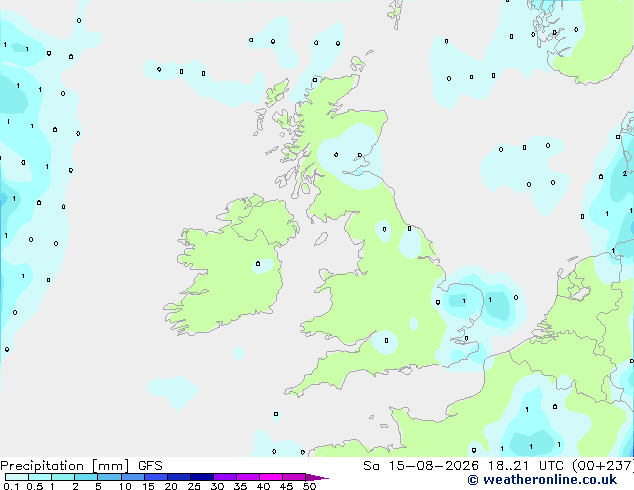Viewport: 634px width, 490px height.
Task: Click the 25–30 mm dark navy legend swatch
Action: coord(202,477)
